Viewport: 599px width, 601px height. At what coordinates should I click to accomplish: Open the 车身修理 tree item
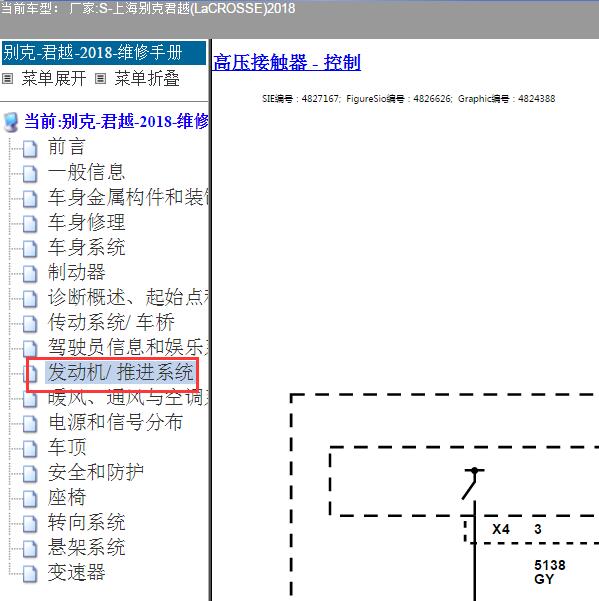86,222
